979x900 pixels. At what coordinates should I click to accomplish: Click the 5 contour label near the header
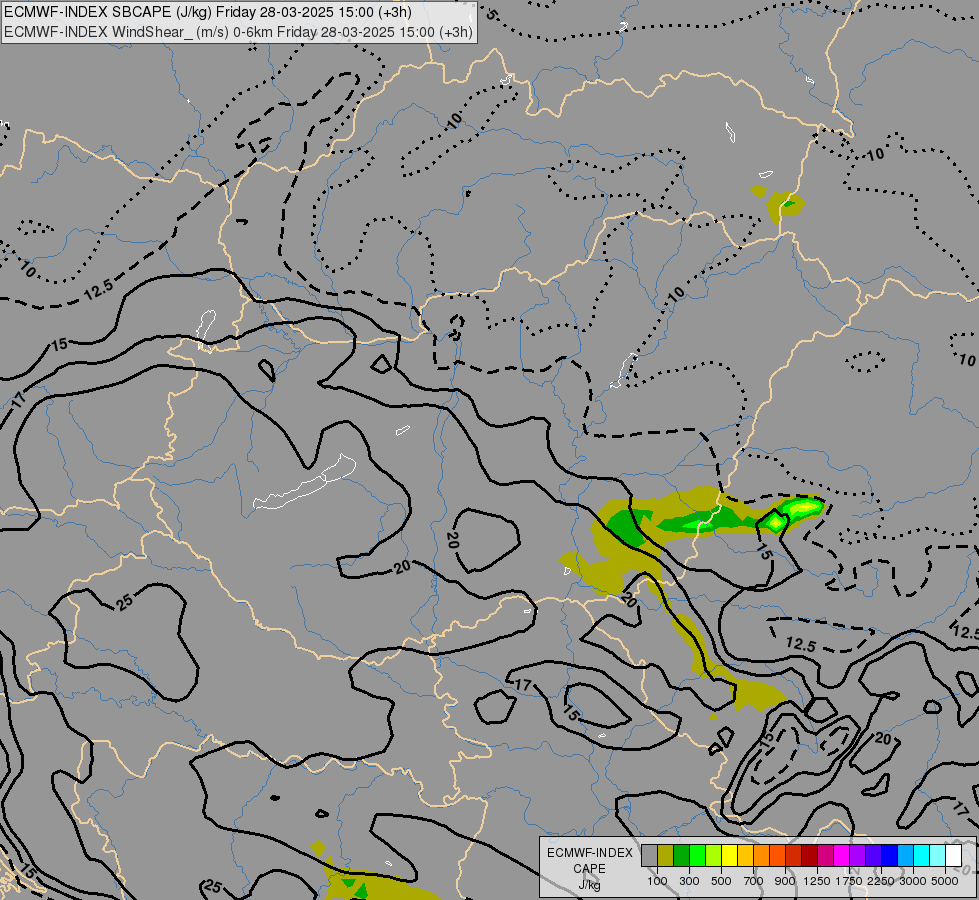[x=492, y=14]
